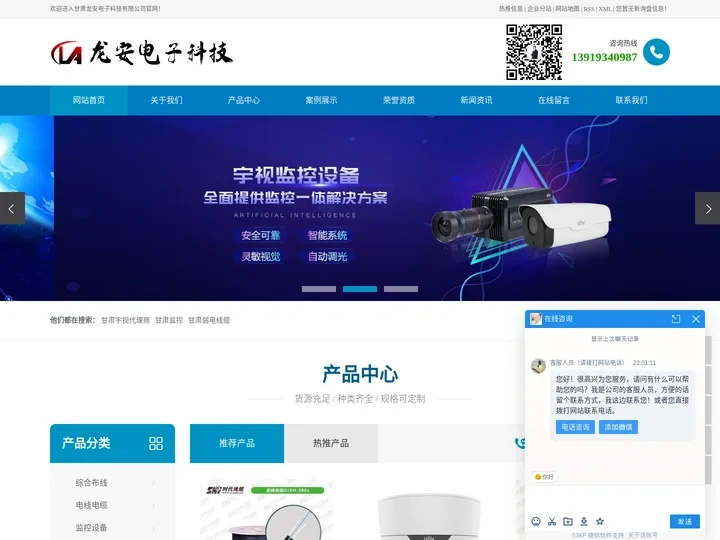This screenshot has height=540, width=720.
Task: Expand the chat window to popout view
Action: [676, 319]
